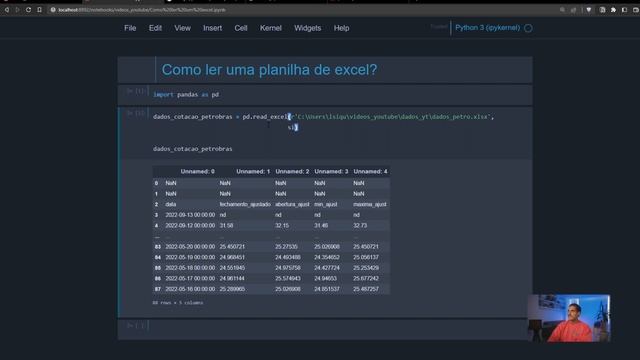640x360 pixels.
Task: Click the 'data' cell in row 2
Action: click(171, 204)
